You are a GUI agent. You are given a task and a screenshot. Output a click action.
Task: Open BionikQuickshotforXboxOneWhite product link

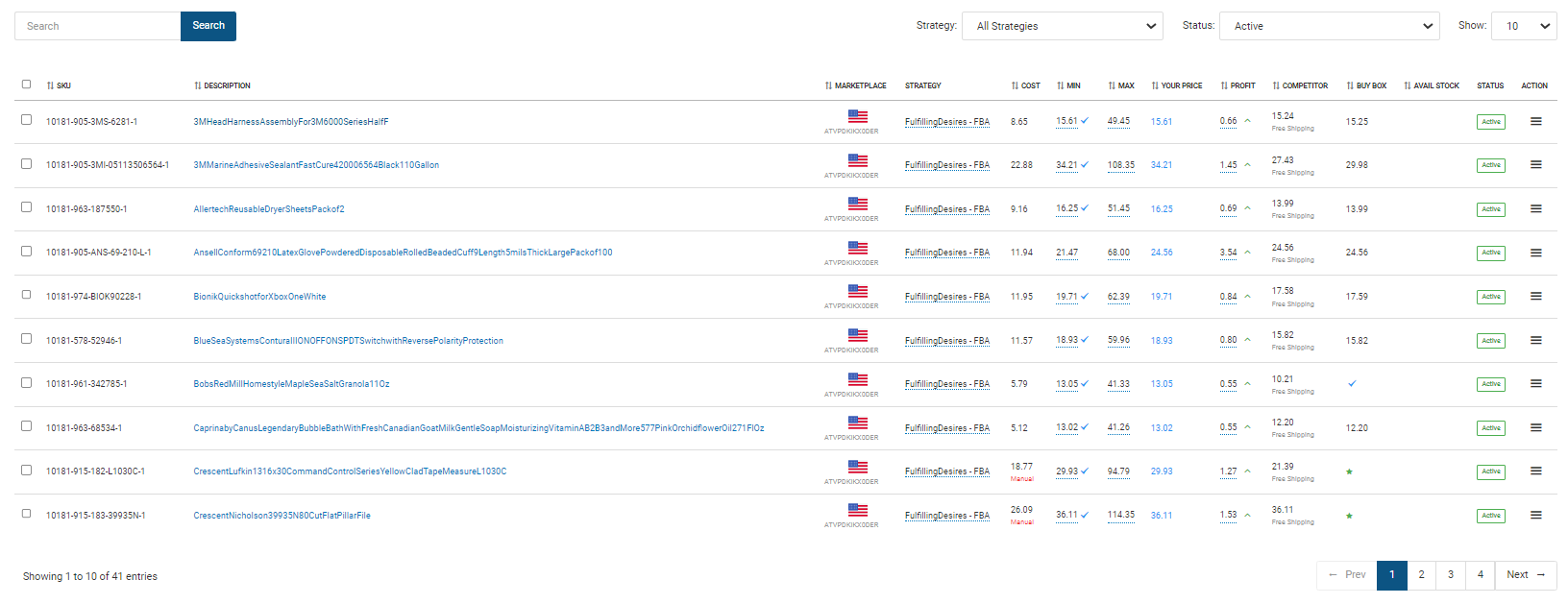point(259,297)
